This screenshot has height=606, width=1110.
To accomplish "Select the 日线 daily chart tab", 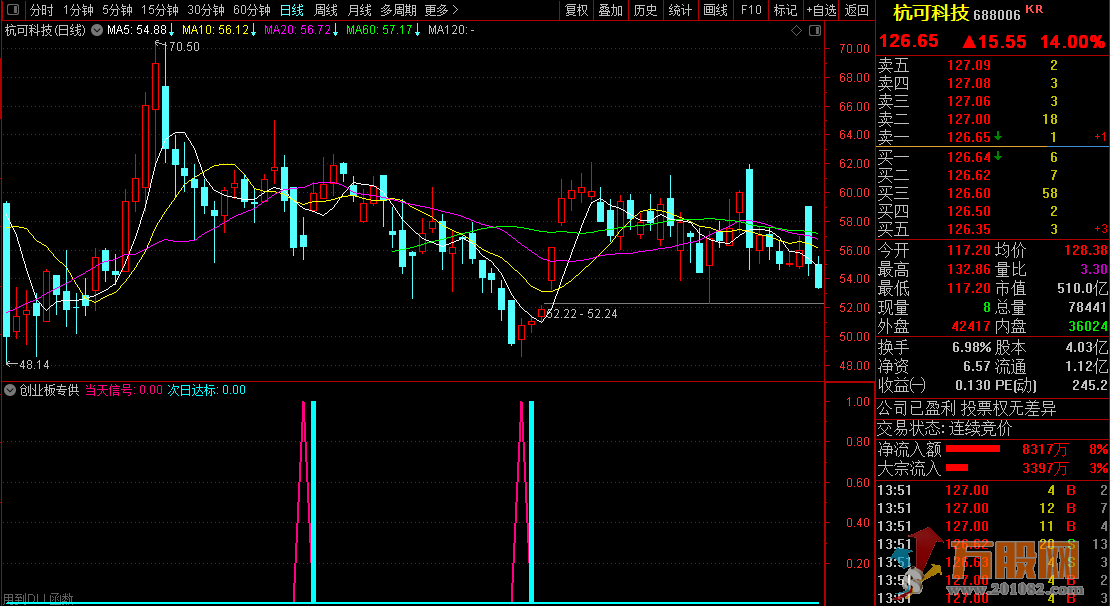I will (x=292, y=10).
